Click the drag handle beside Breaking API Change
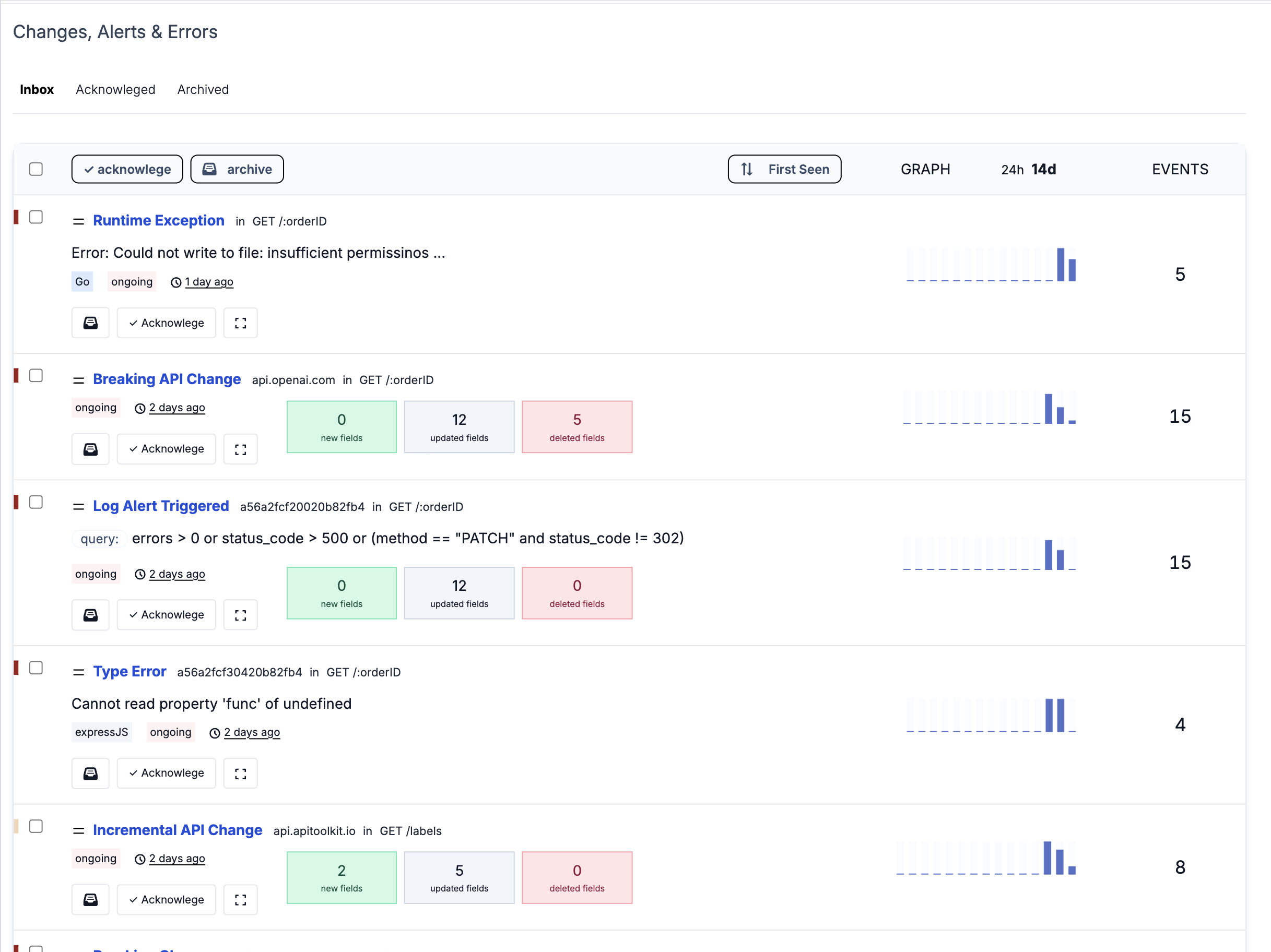The image size is (1271, 952). [79, 378]
